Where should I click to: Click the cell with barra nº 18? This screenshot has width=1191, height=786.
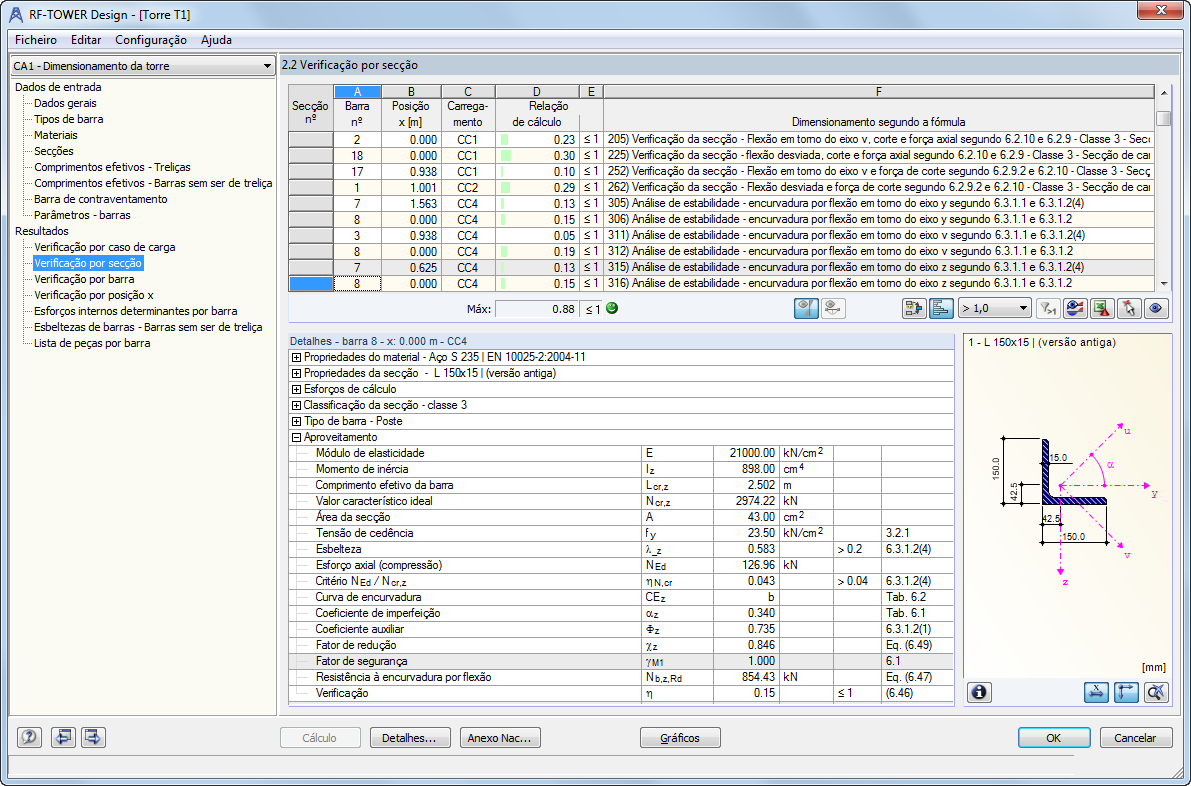[357, 156]
